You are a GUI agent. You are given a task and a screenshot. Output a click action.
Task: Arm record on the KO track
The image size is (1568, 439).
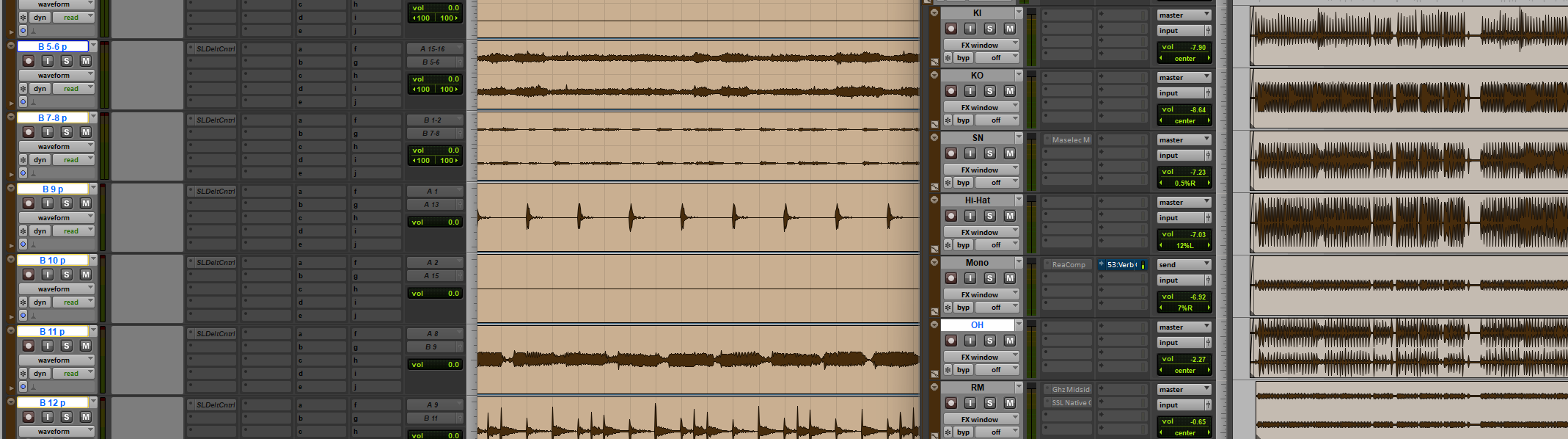pyautogui.click(x=951, y=91)
